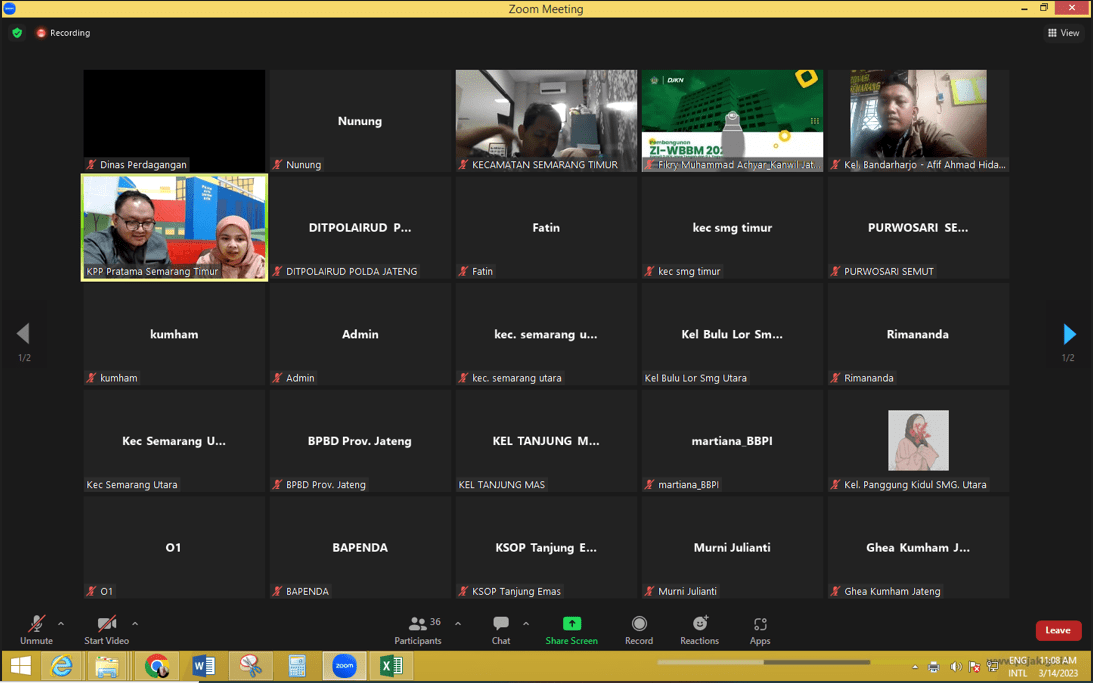Open the View layout menu
Screen dimensions: 1093x683
1063,33
